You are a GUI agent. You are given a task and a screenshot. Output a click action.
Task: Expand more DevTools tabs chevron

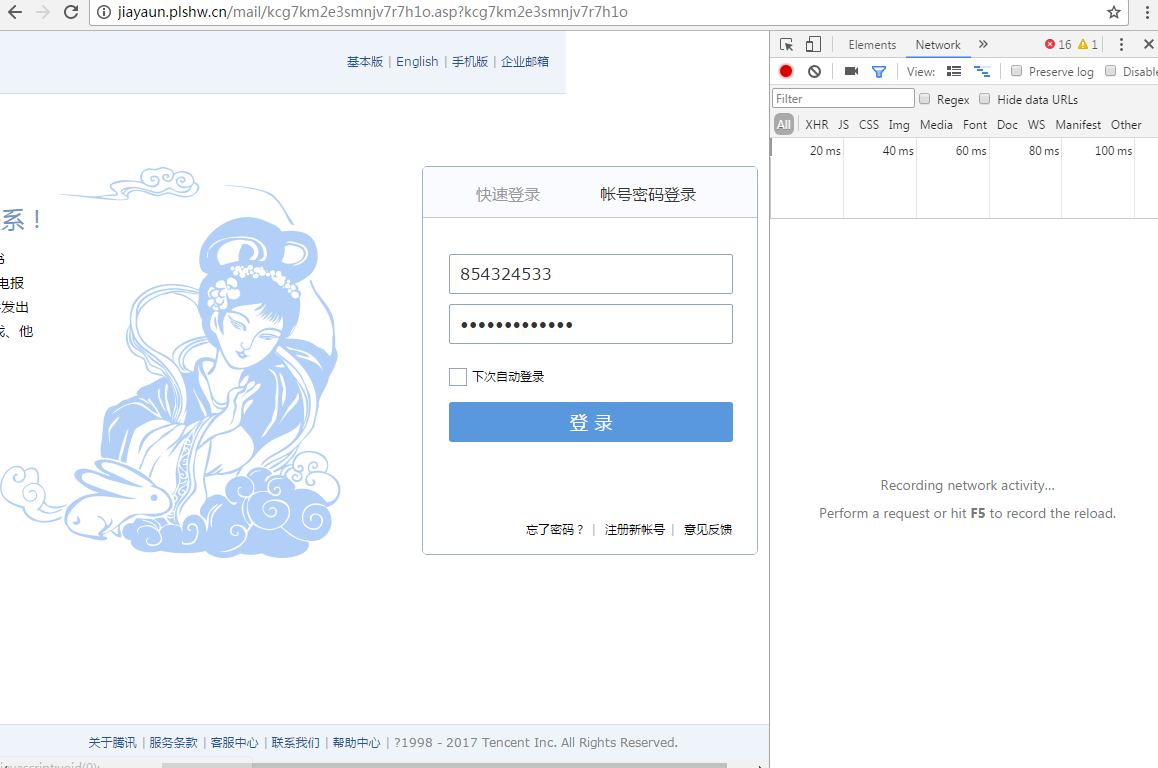pyautogui.click(x=983, y=44)
